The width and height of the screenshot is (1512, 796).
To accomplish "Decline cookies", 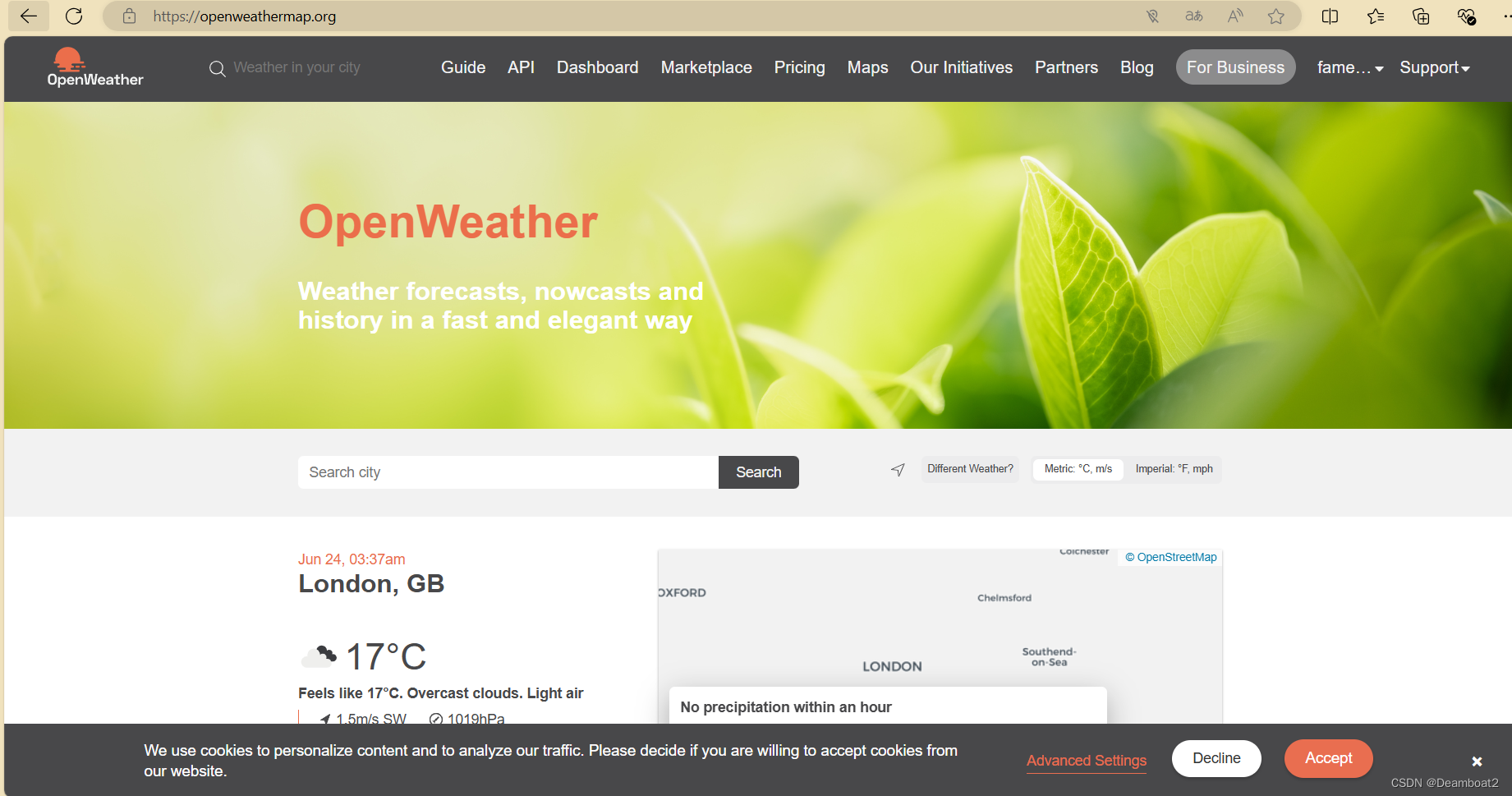I will [1216, 758].
